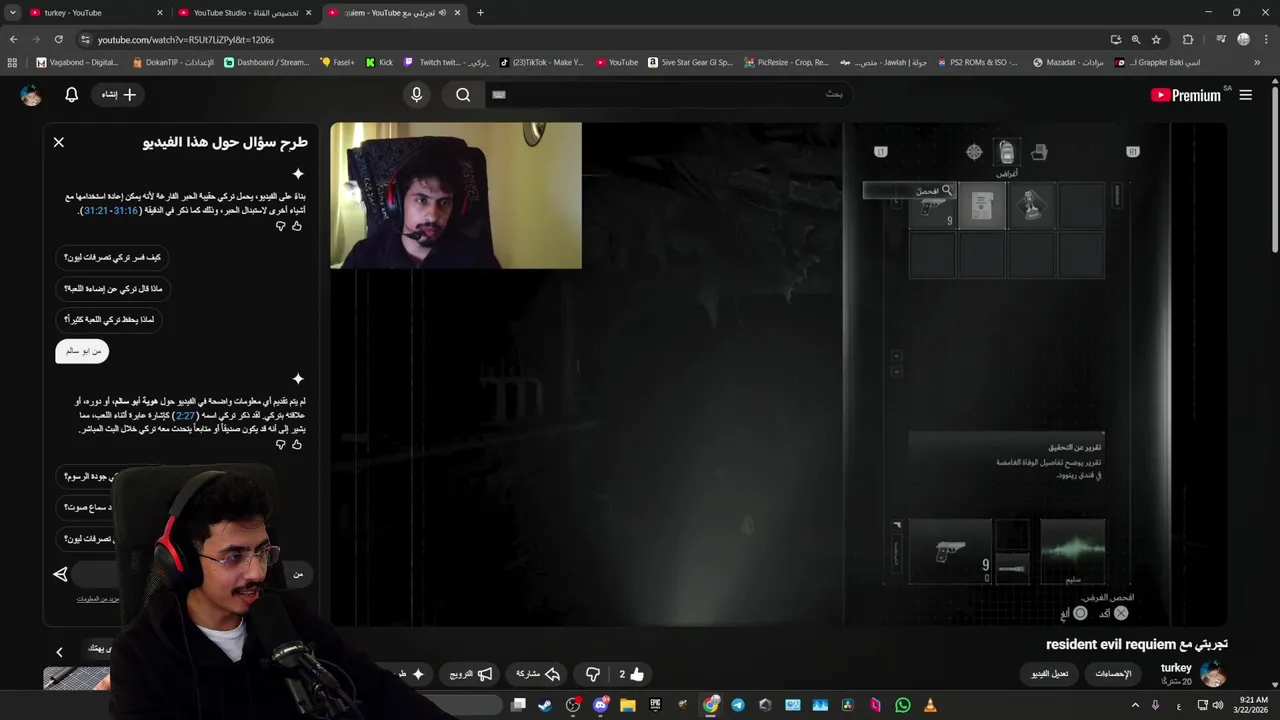This screenshot has width=1280, height=720.
Task: Bookmark this page with star icon
Action: click(x=1156, y=39)
